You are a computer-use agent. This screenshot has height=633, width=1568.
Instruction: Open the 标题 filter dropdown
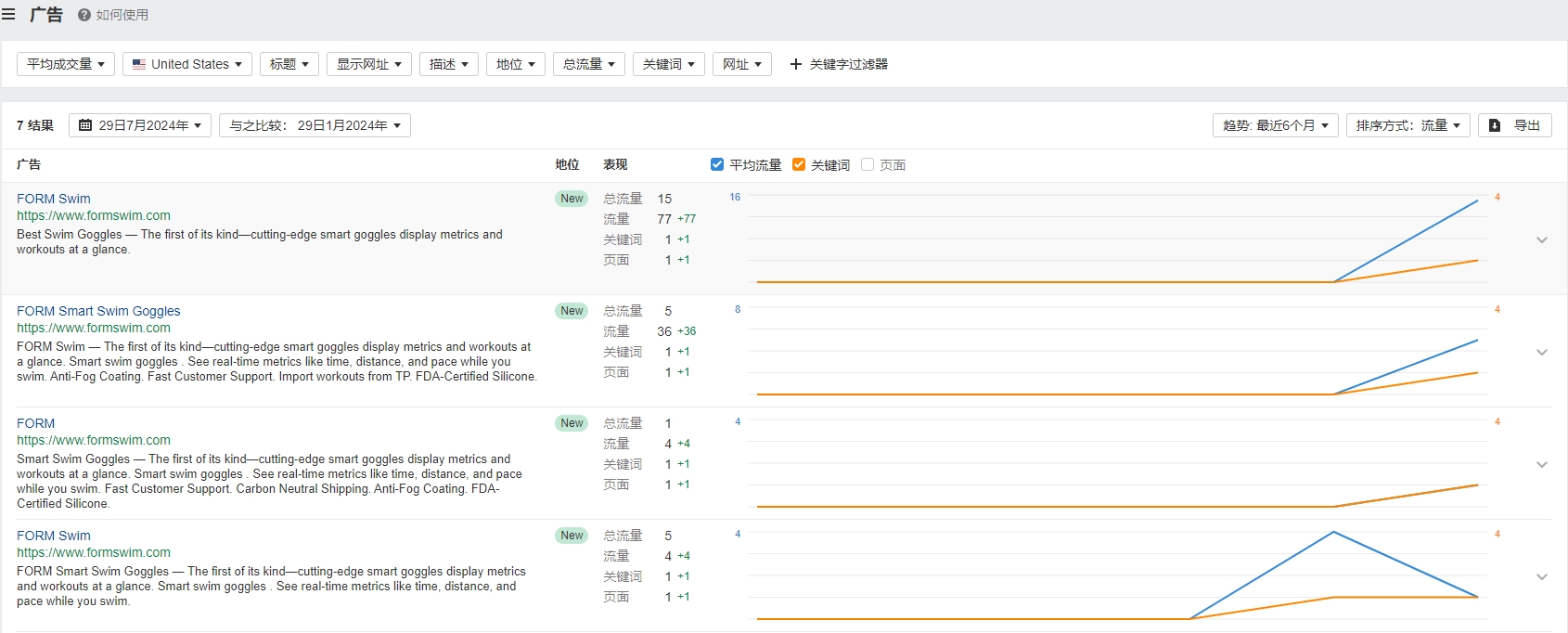click(x=289, y=64)
